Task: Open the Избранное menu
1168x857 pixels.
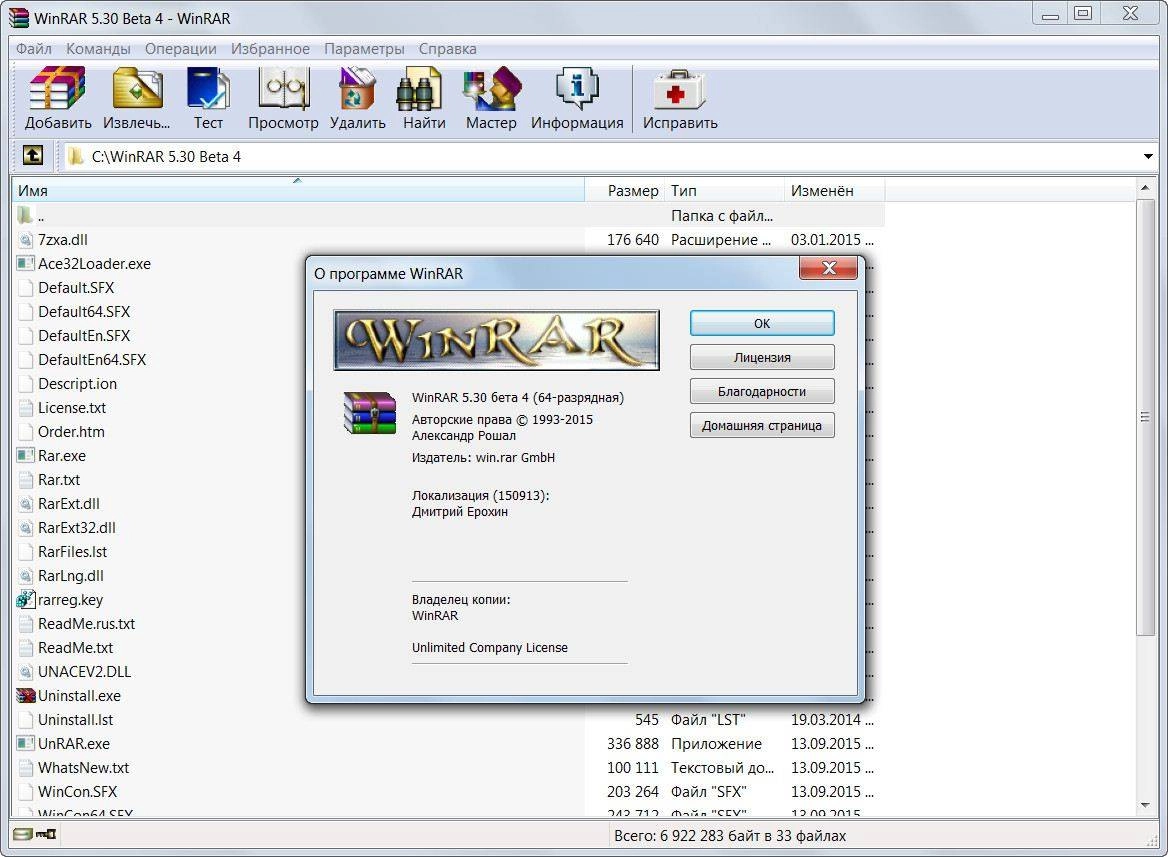Action: [270, 48]
